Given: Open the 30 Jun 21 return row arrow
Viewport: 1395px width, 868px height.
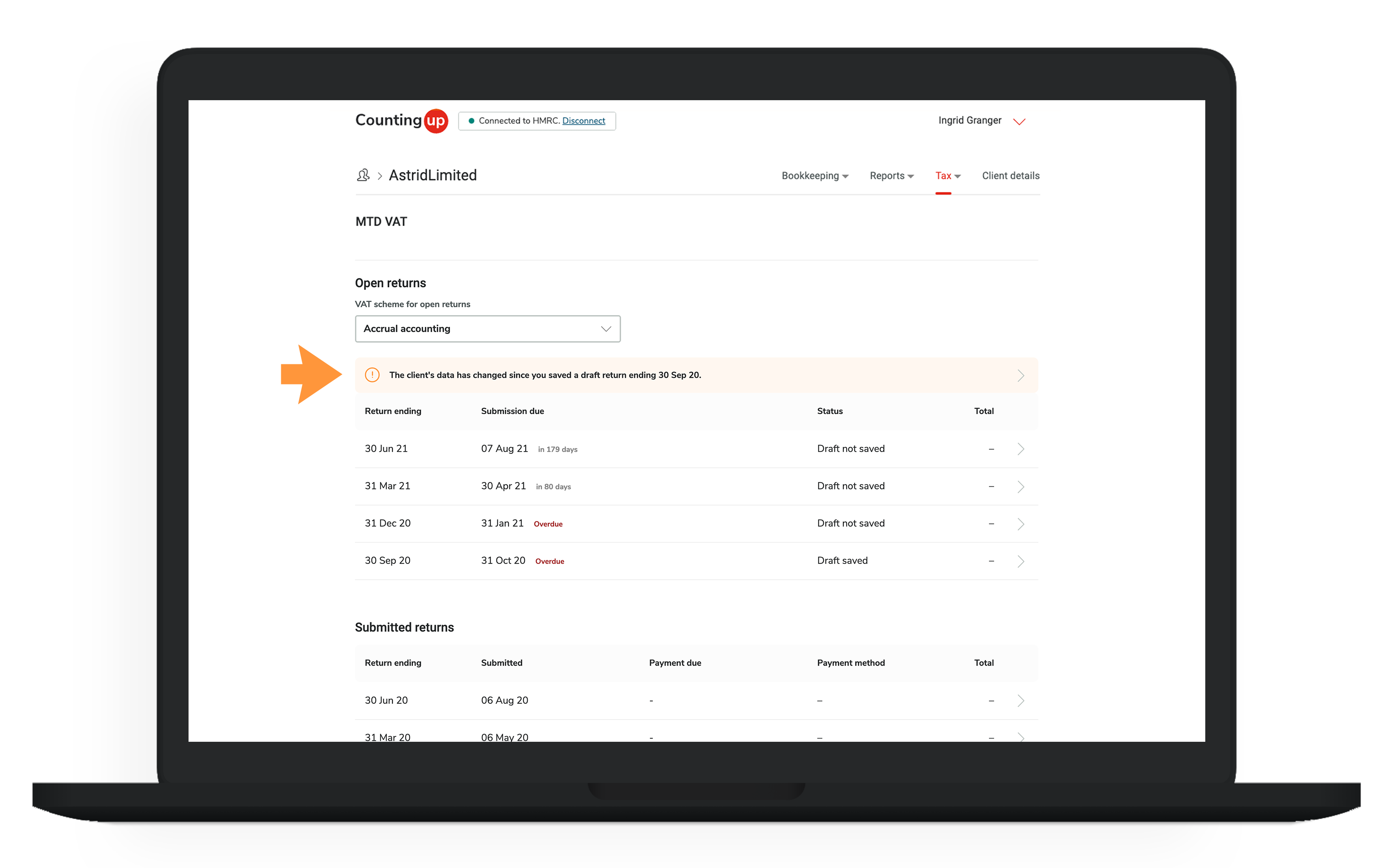Looking at the screenshot, I should pyautogui.click(x=1020, y=449).
